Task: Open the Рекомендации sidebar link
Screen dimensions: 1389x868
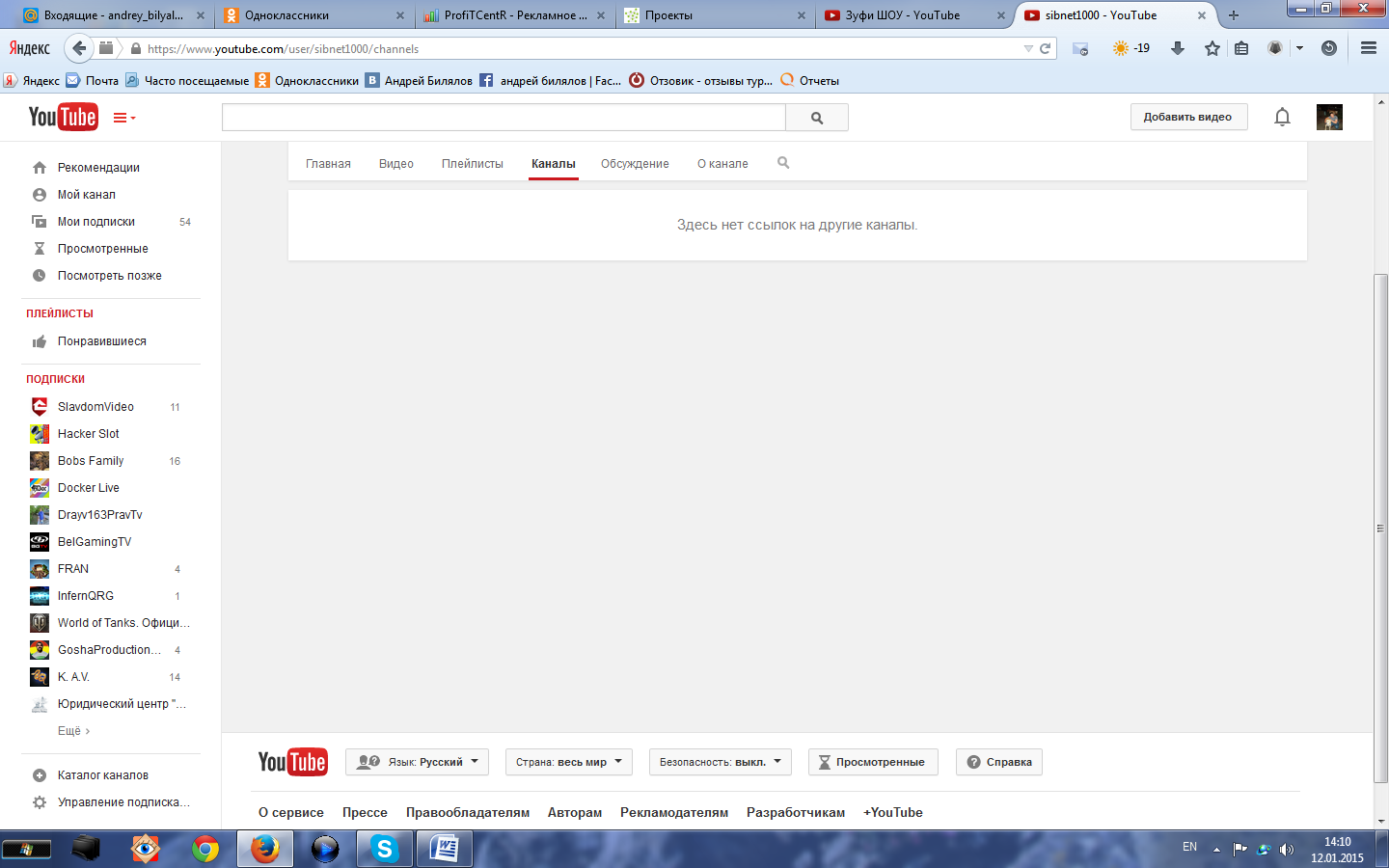Action: point(98,168)
